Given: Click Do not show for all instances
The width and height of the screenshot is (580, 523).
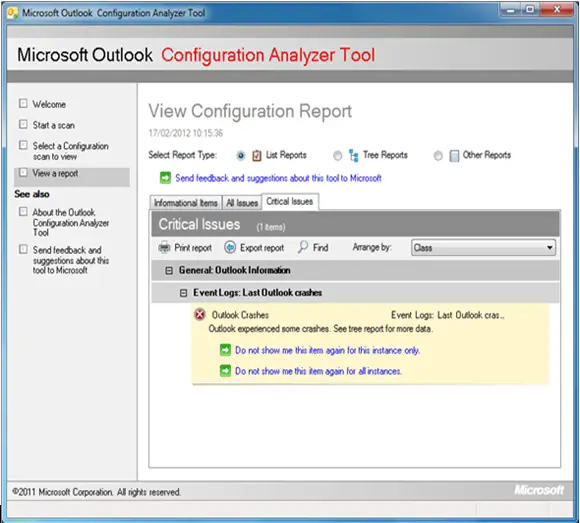Looking at the screenshot, I should (x=318, y=371).
